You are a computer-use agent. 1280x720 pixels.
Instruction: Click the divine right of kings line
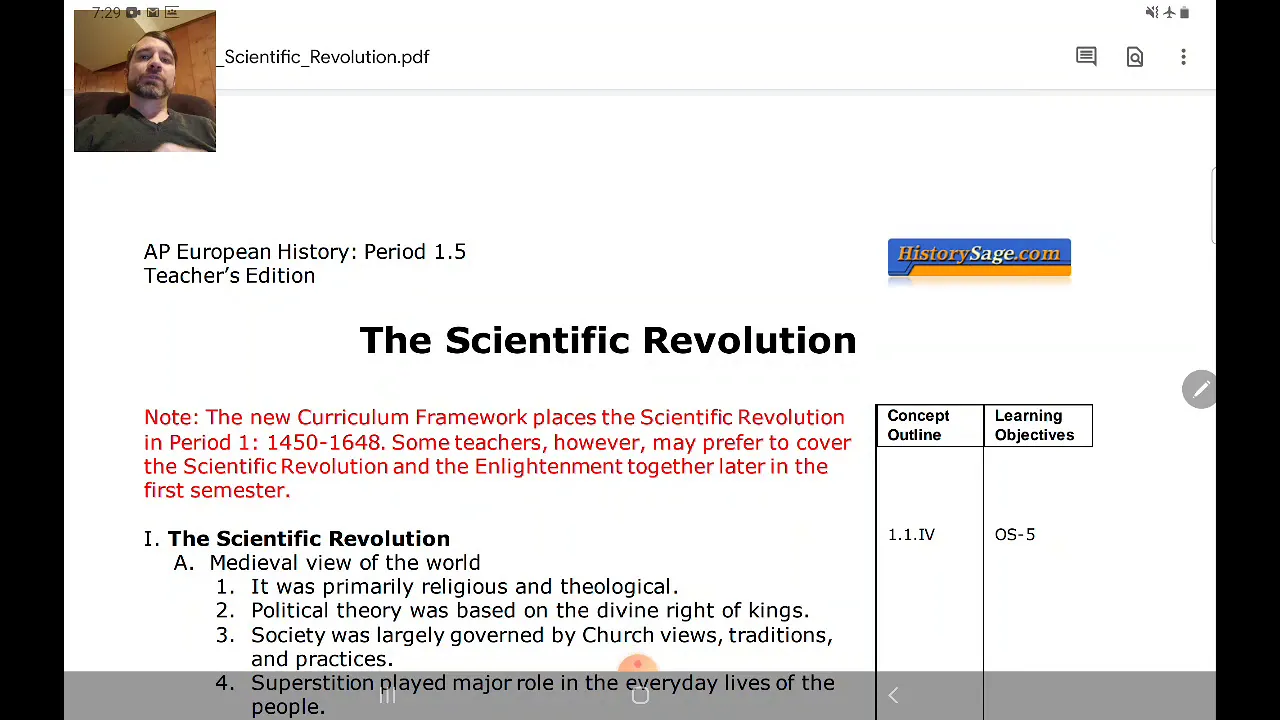(529, 611)
